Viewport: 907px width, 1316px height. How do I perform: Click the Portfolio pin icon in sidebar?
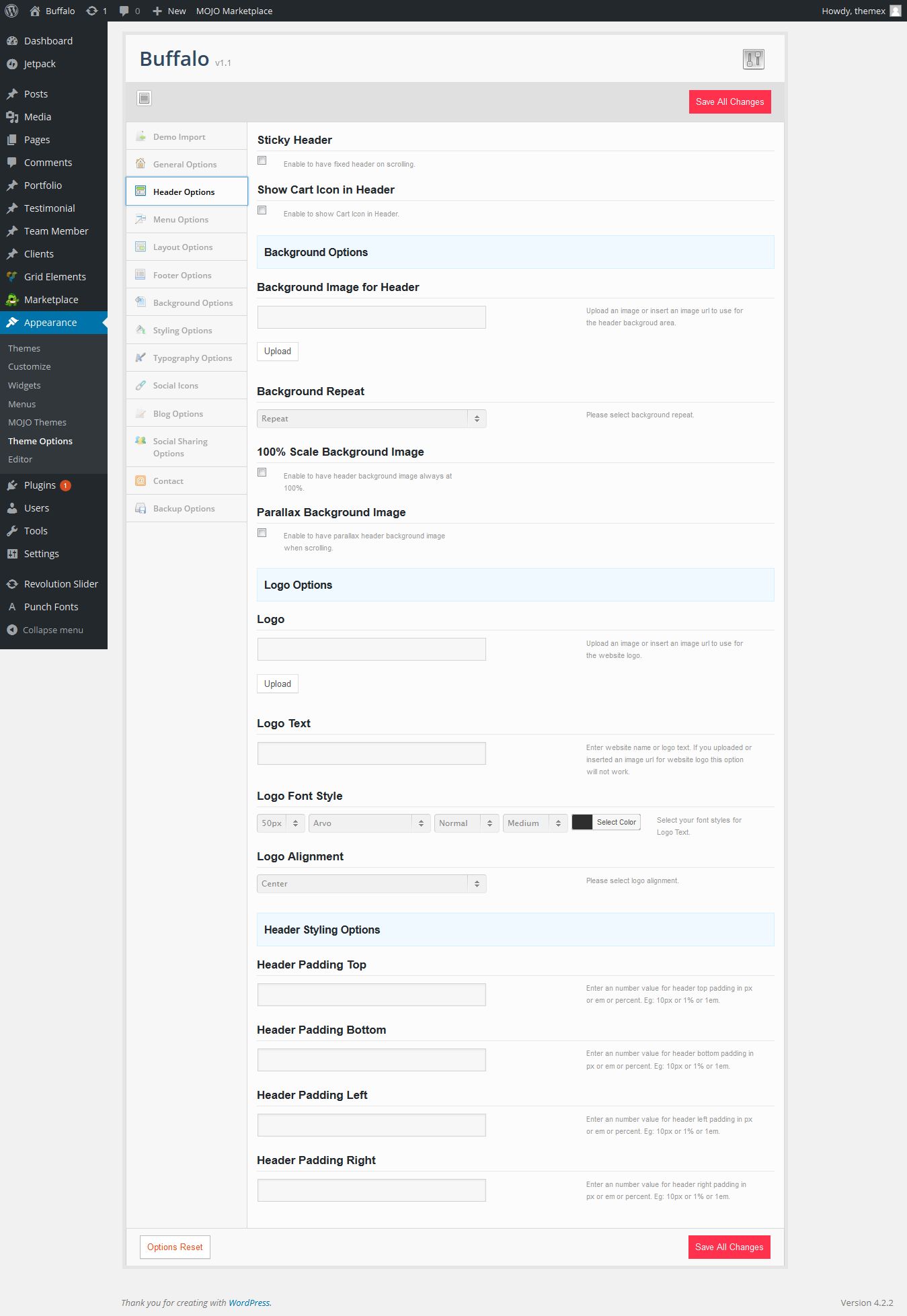(12, 186)
